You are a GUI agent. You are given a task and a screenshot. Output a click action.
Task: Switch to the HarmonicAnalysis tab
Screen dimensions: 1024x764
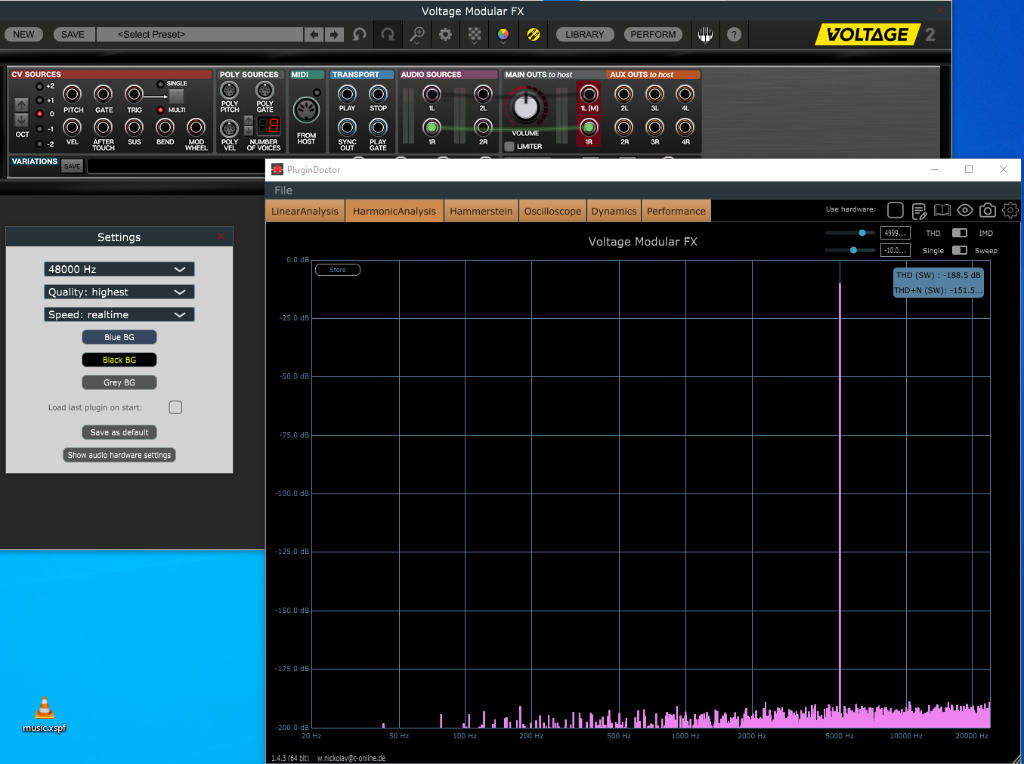tap(394, 211)
